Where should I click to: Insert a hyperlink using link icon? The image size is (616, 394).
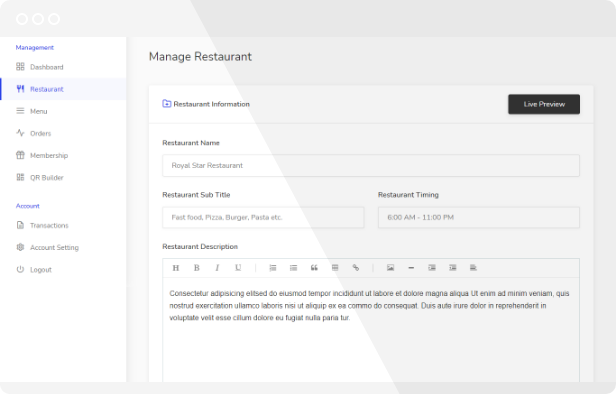point(356,268)
